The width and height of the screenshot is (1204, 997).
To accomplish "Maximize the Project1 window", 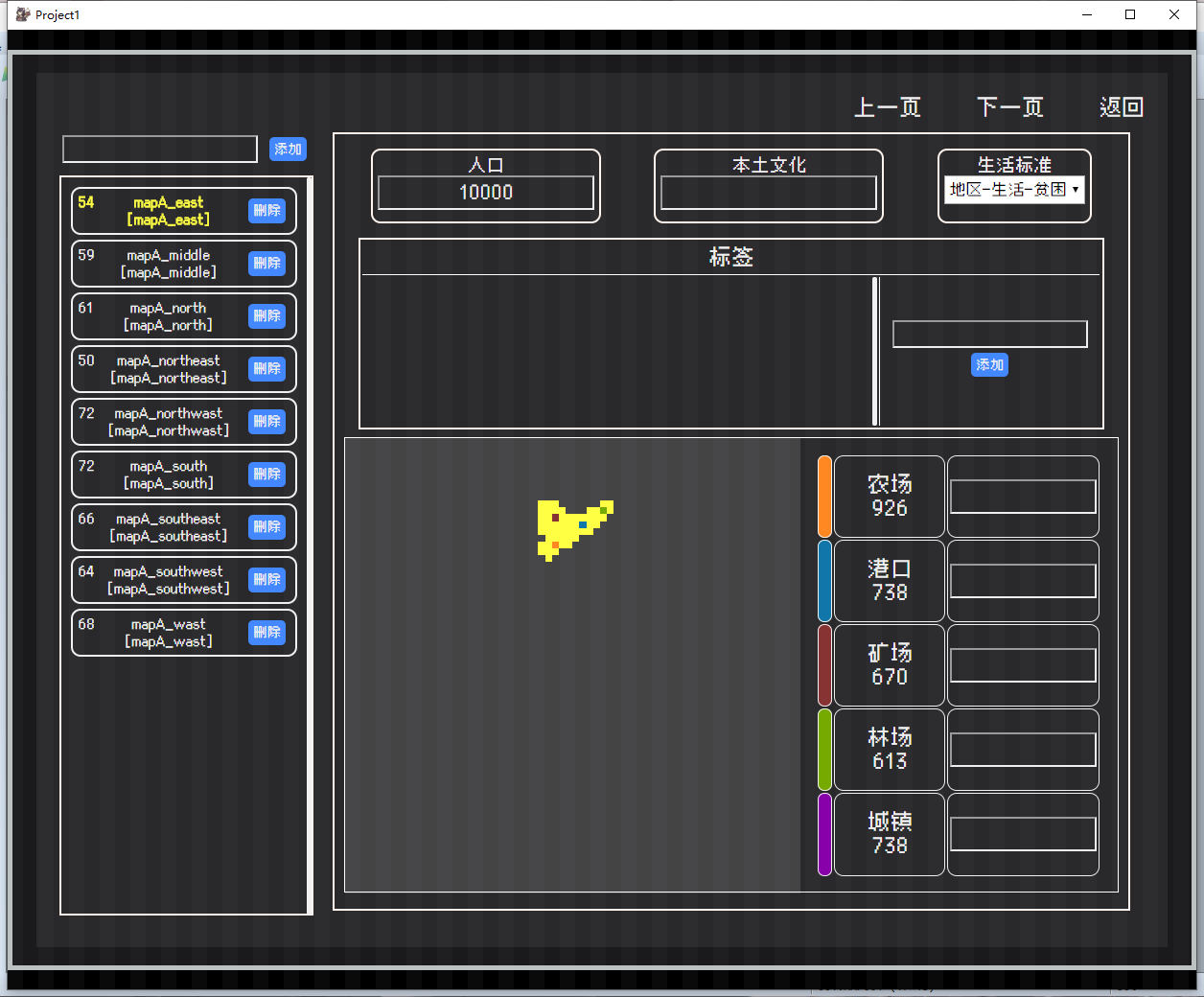I will [1130, 14].
